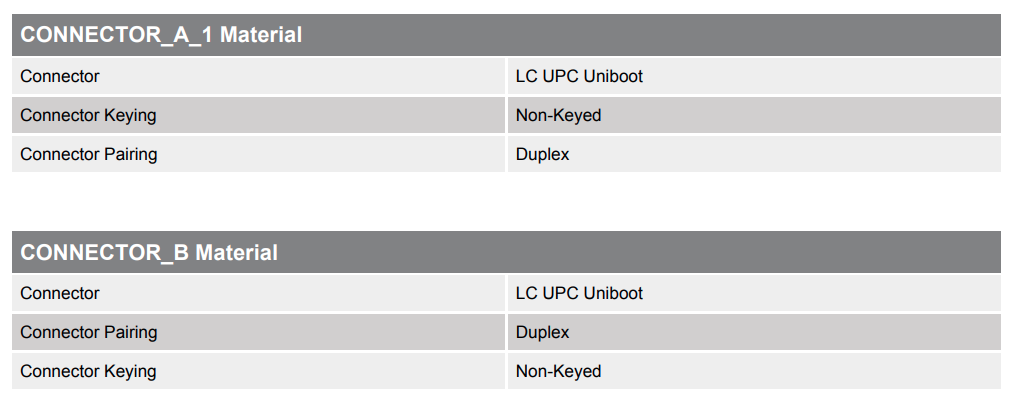Click the Duplex value in CONNECTOR_A_1 table
The width and height of the screenshot is (1013, 411).
542,154
